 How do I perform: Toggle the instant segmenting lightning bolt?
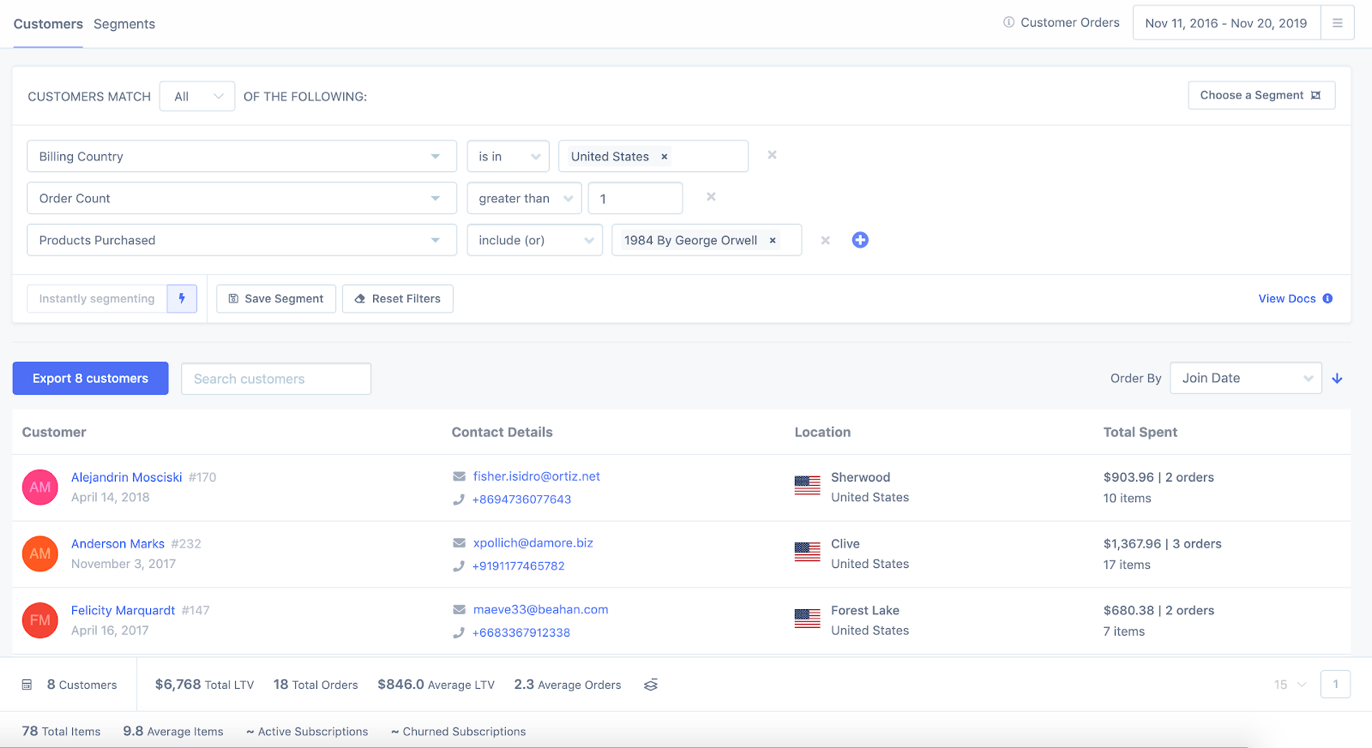(x=181, y=298)
